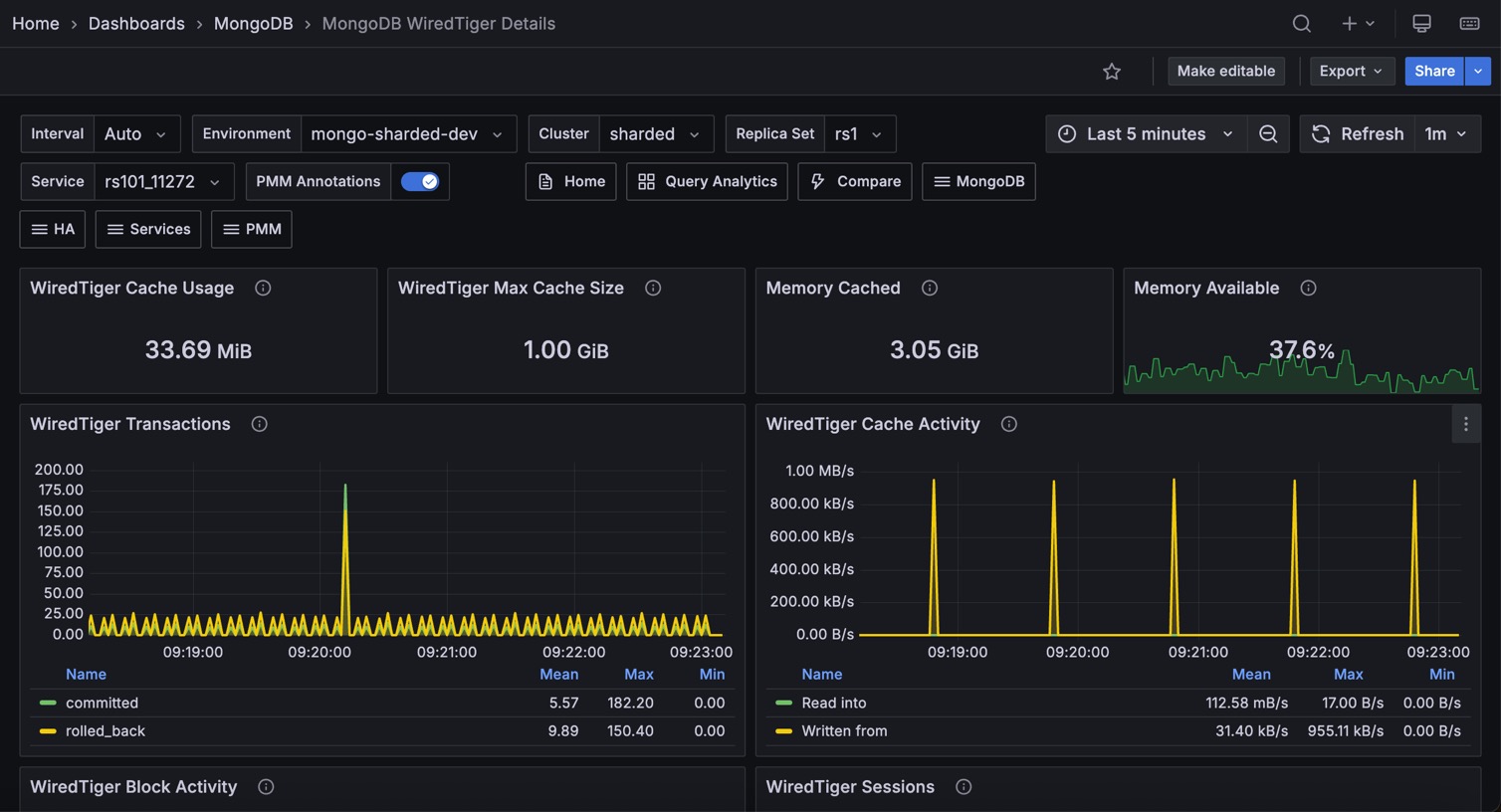
Task: Open the WiredTiger Cache Activity panel menu
Action: pos(1465,425)
